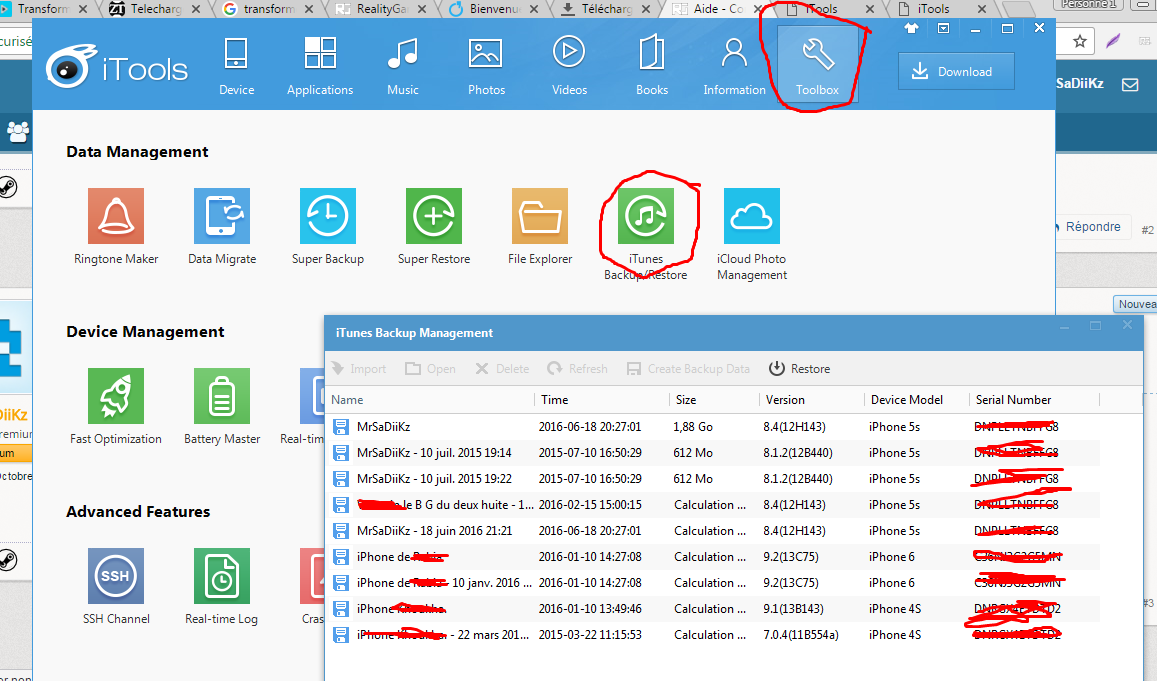Select backup dated 2015-03-22 11:15:53
Viewport: 1157px width, 681px height.
[714, 635]
